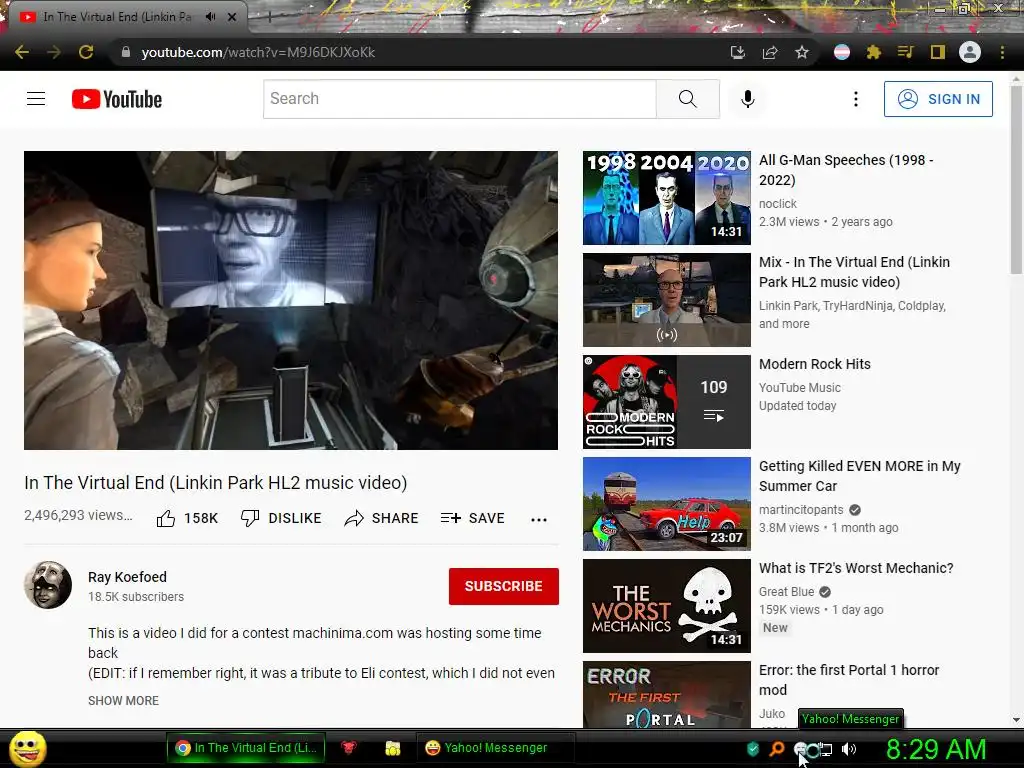Viewport: 1024px width, 768px height.
Task: Click the red bull icon on taskbar
Action: tap(349, 748)
